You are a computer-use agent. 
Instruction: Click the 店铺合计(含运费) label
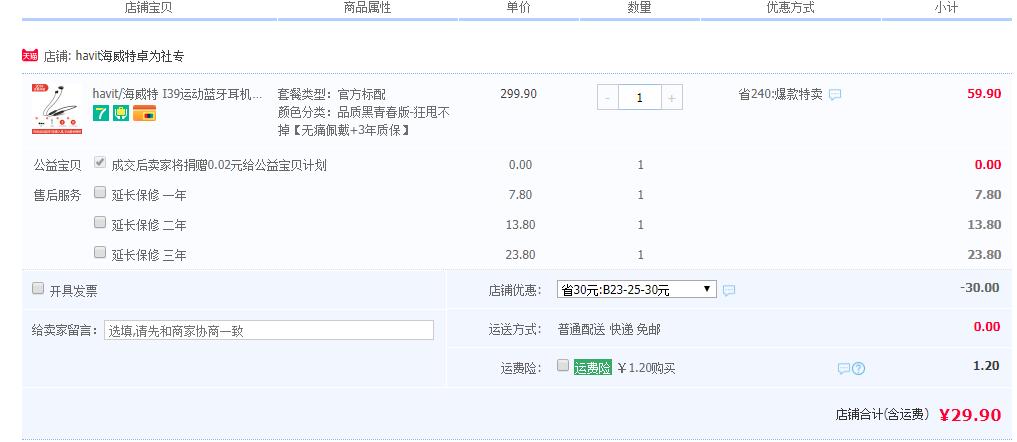[x=882, y=415]
